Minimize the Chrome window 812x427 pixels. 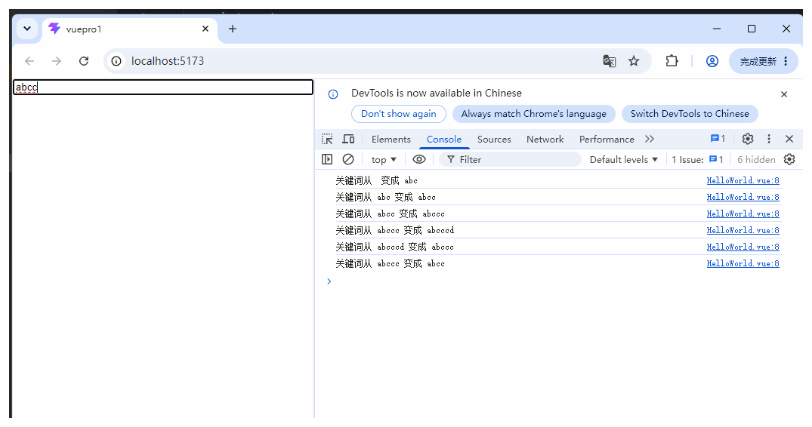(x=717, y=29)
